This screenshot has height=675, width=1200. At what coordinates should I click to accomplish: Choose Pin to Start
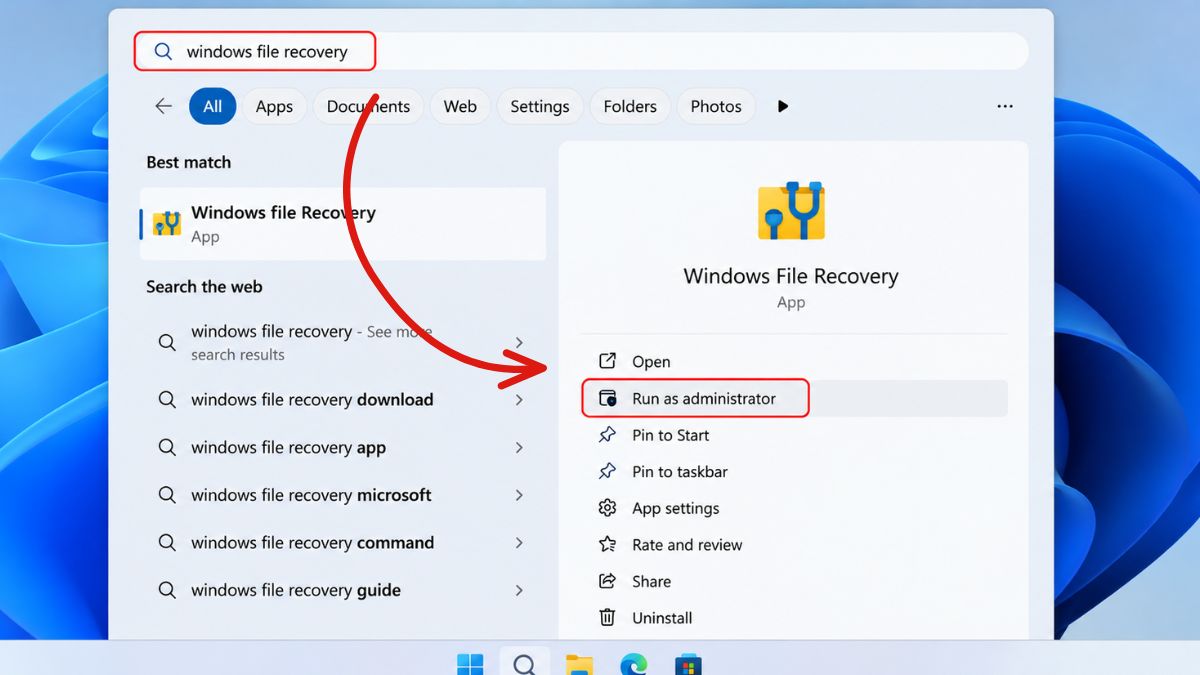(795, 435)
